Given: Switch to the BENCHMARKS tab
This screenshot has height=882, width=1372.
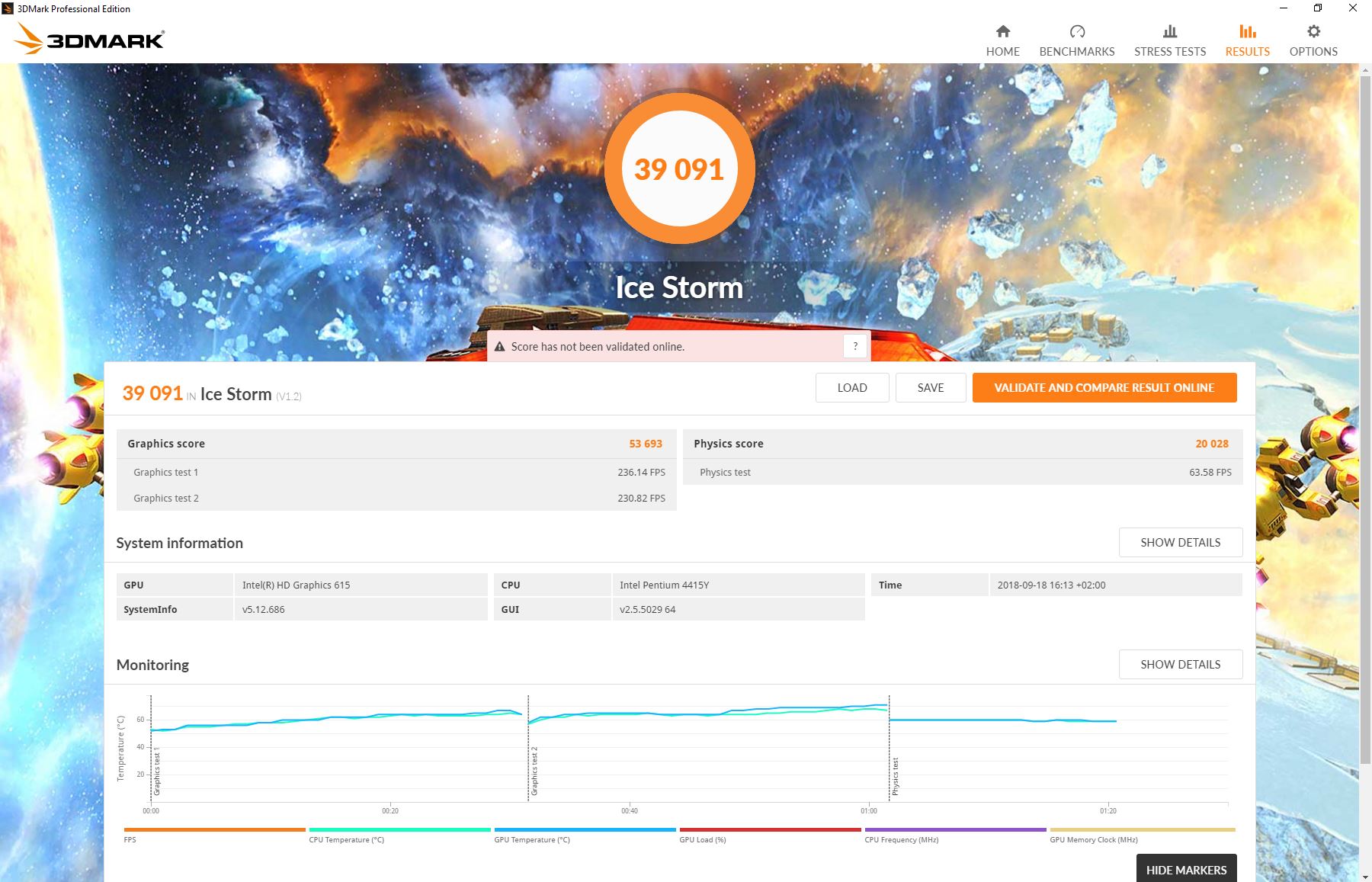Looking at the screenshot, I should pos(1077,40).
